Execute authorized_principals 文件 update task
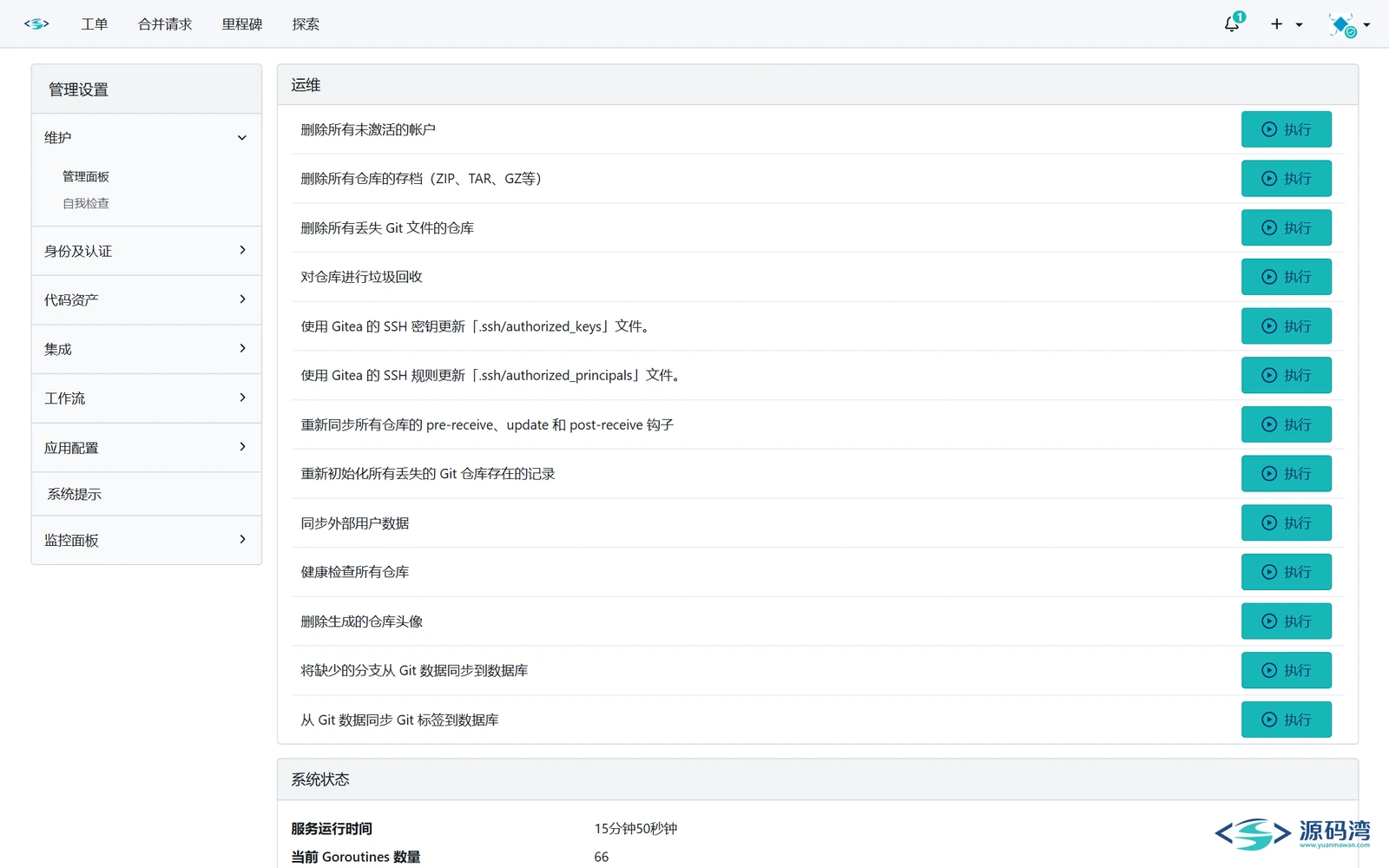The image size is (1389, 868). 1286,375
